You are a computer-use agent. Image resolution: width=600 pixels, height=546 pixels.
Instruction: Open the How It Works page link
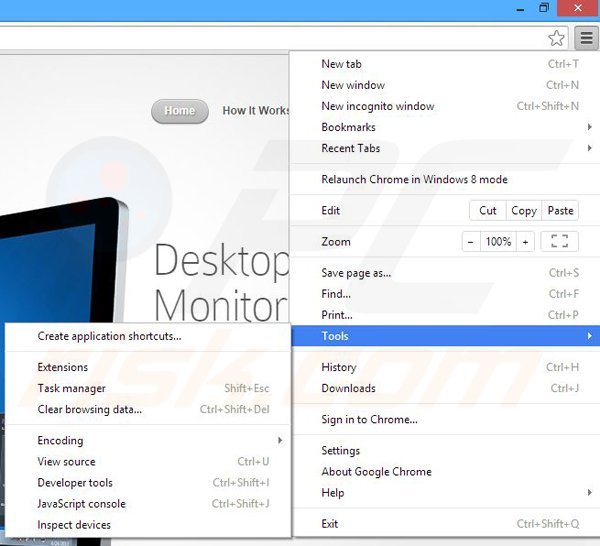256,111
